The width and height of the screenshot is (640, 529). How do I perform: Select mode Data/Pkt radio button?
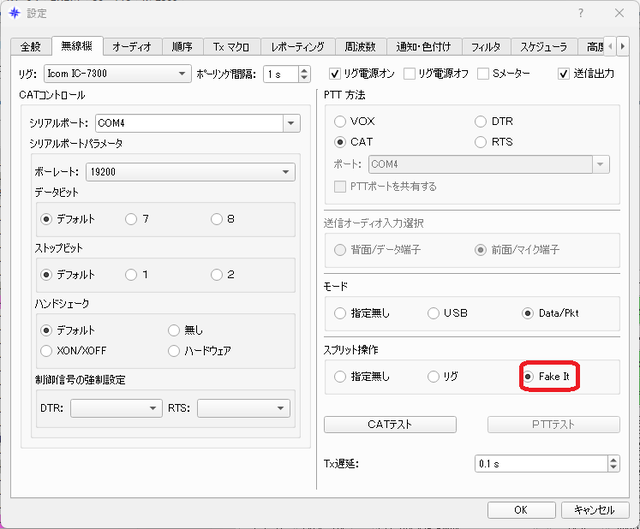pos(528,313)
